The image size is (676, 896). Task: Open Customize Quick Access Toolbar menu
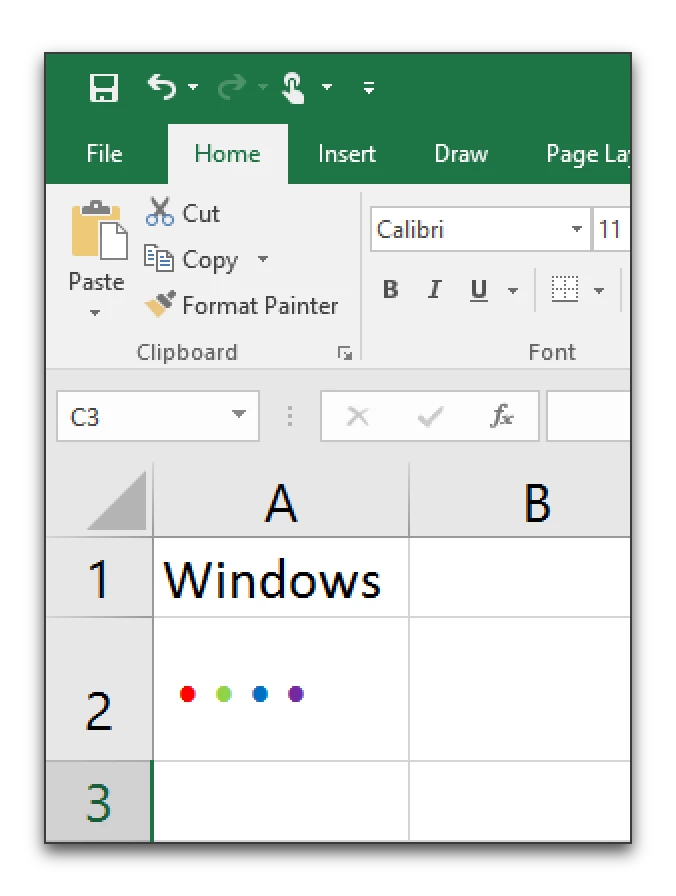pyautogui.click(x=369, y=87)
